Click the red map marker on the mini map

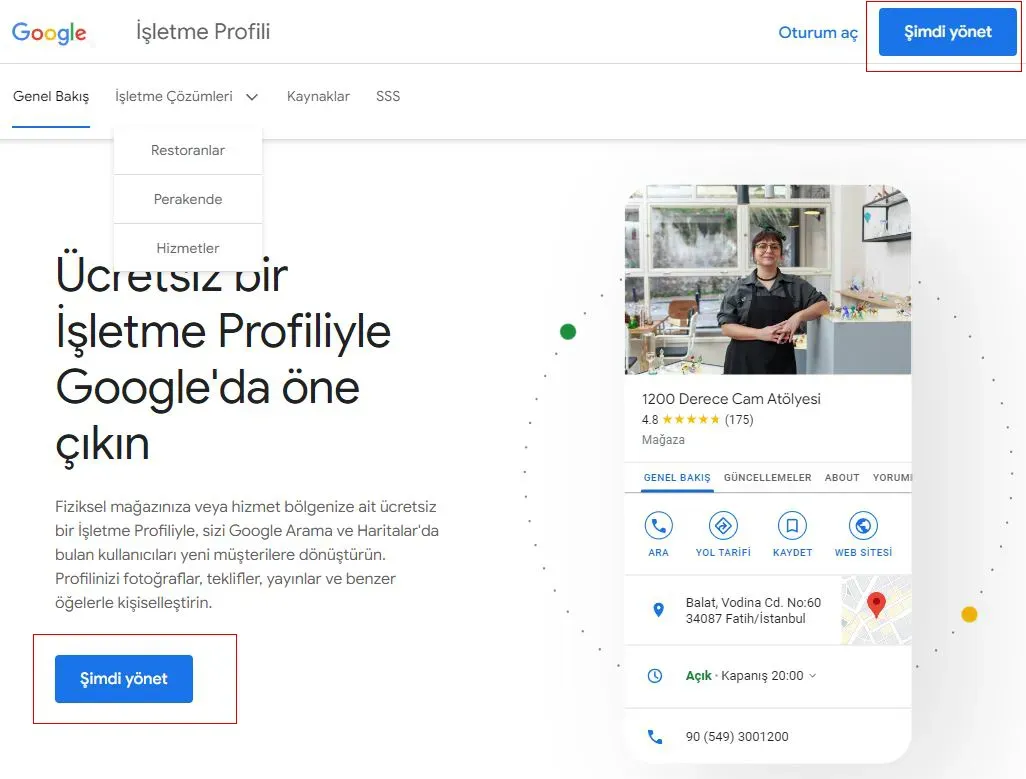[x=876, y=604]
